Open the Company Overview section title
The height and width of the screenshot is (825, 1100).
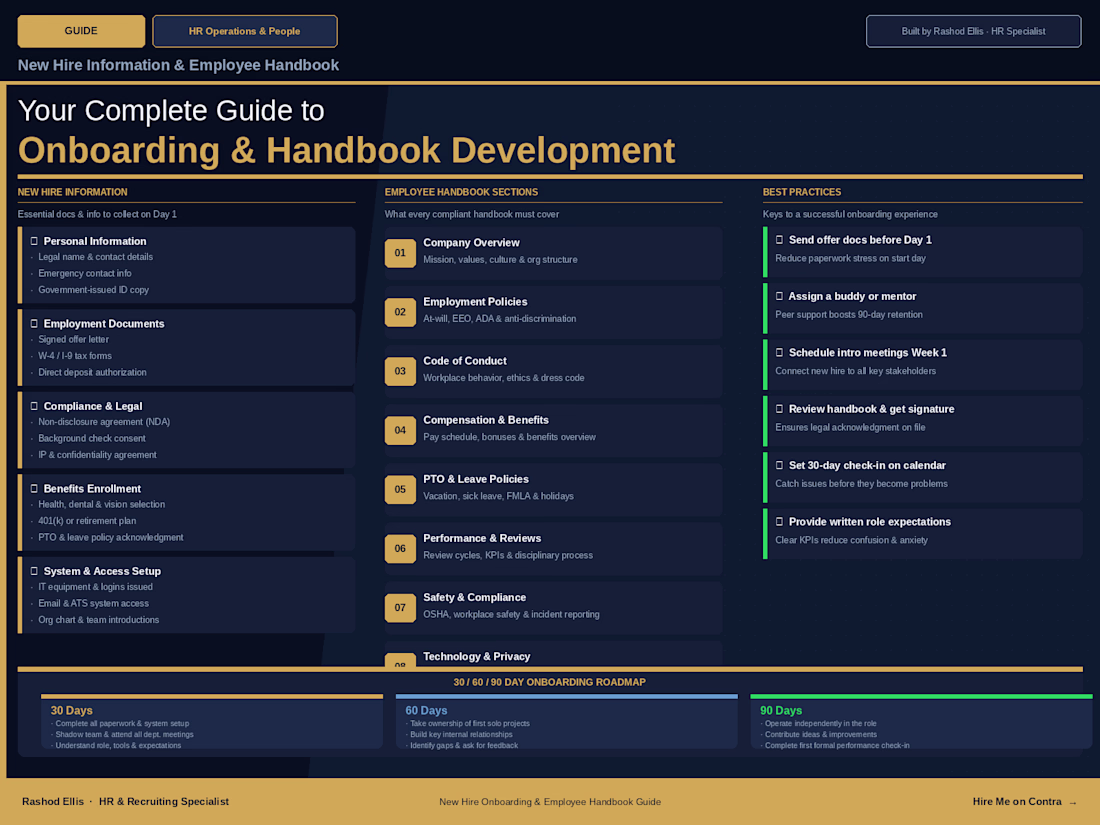tap(471, 243)
